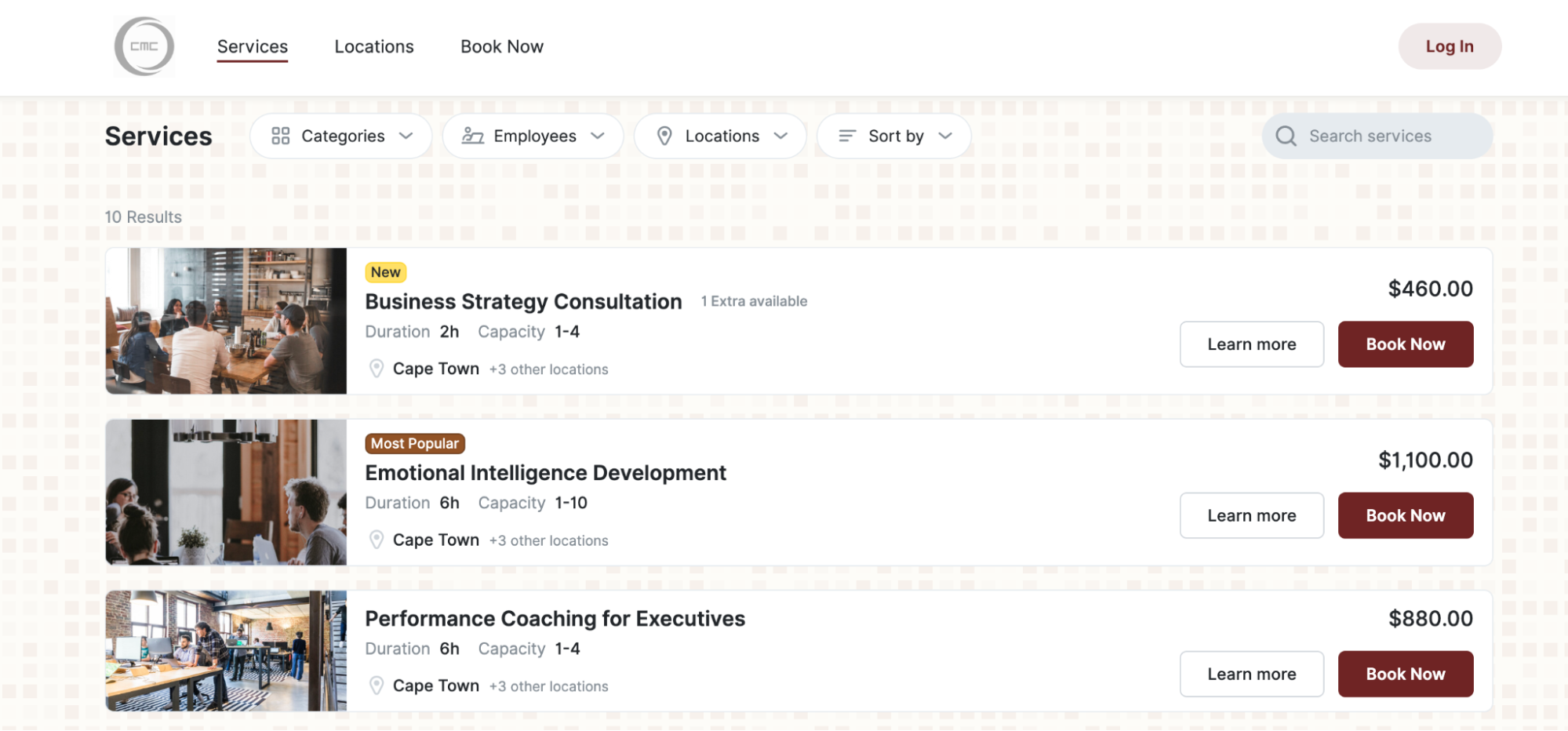The height and width of the screenshot is (731, 1568).
Task: Expand the Sort by chevron
Action: point(945,136)
